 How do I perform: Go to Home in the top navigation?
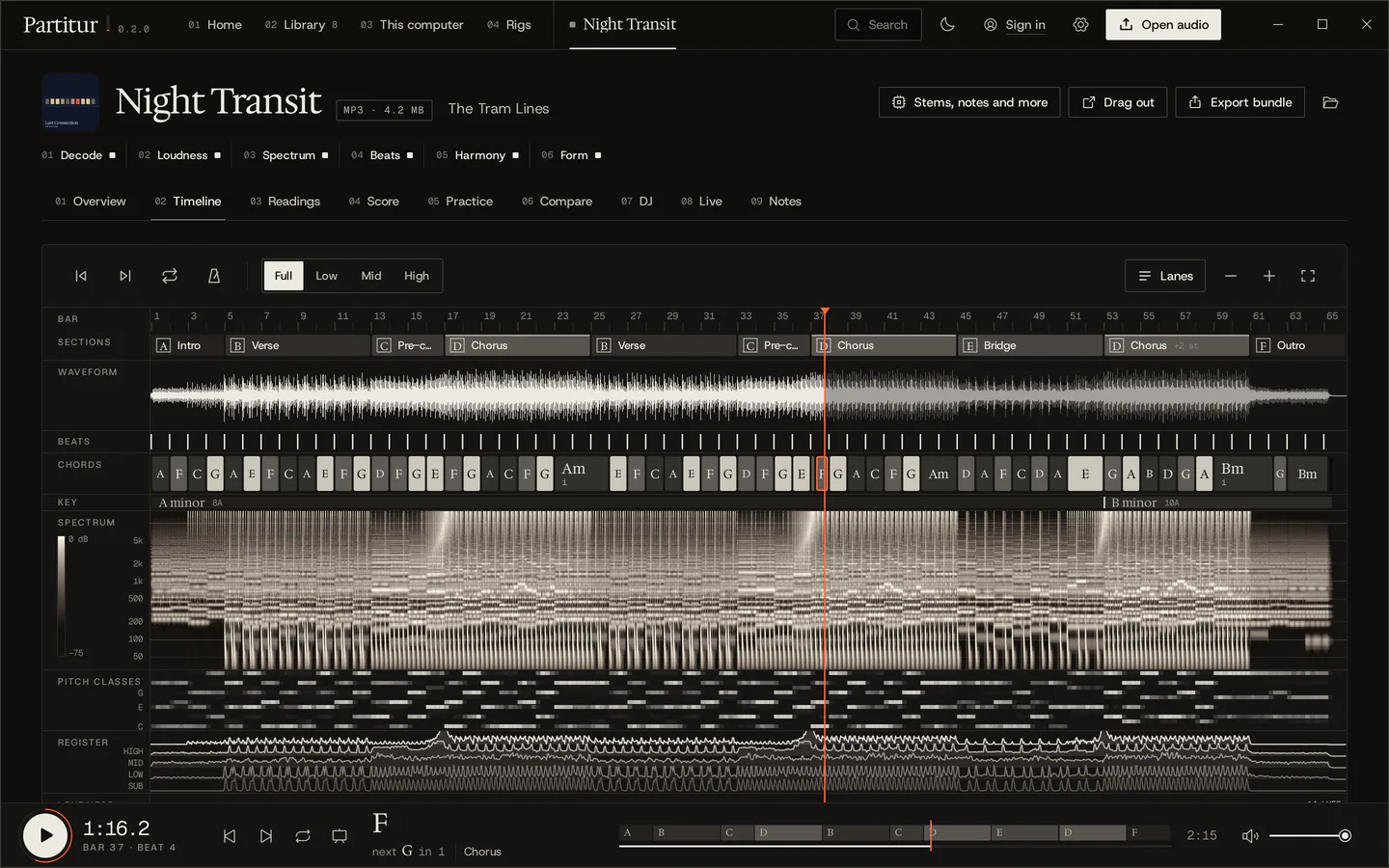coord(215,25)
